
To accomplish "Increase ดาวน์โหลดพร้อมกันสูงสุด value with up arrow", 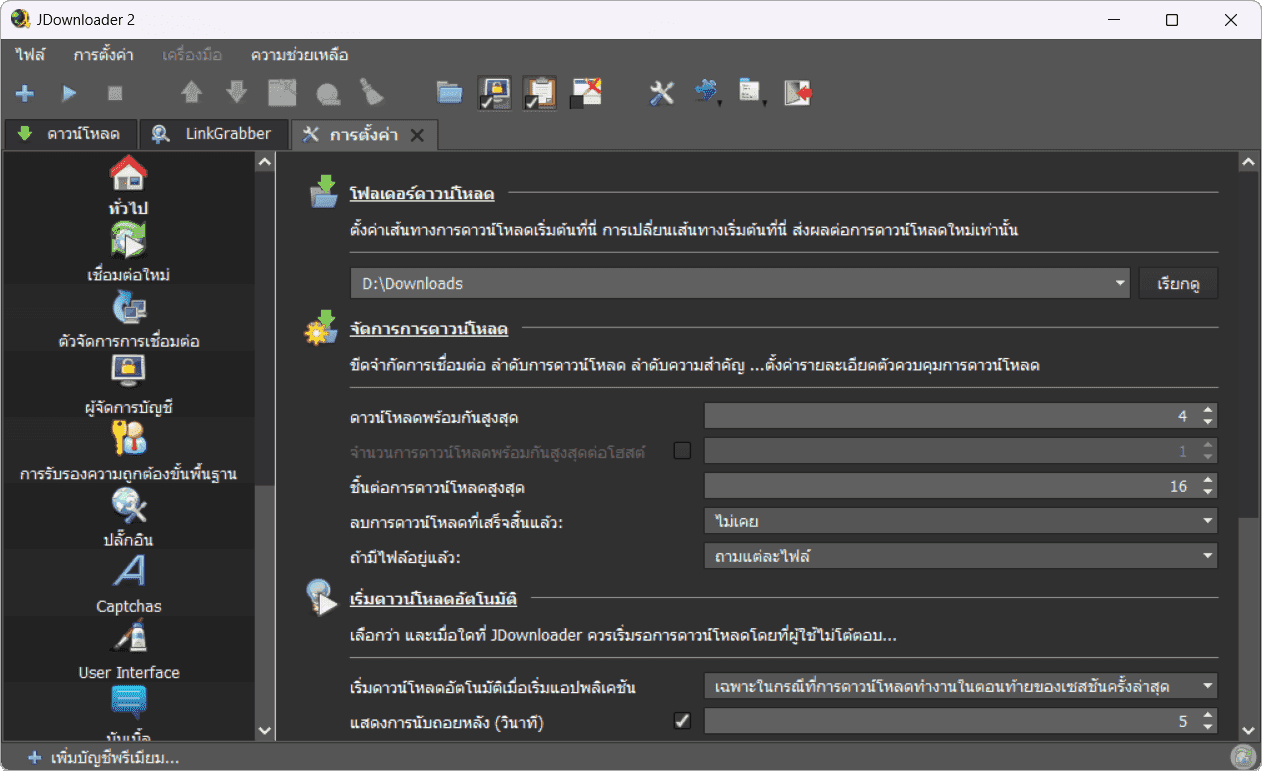I will 1208,410.
